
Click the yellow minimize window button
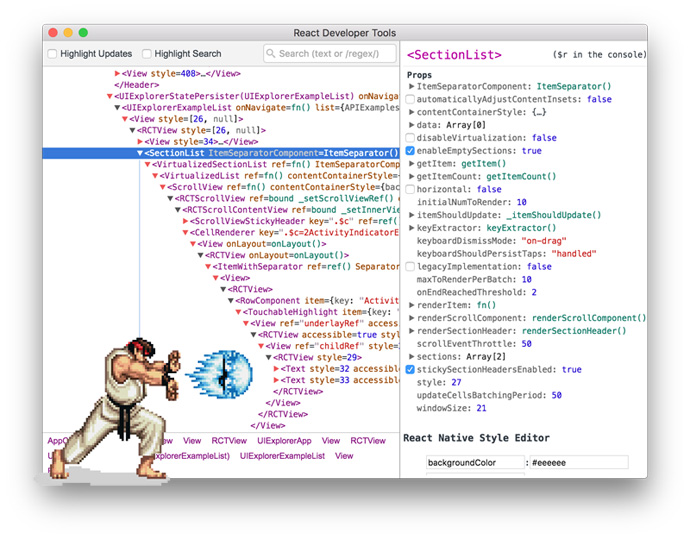(68, 33)
